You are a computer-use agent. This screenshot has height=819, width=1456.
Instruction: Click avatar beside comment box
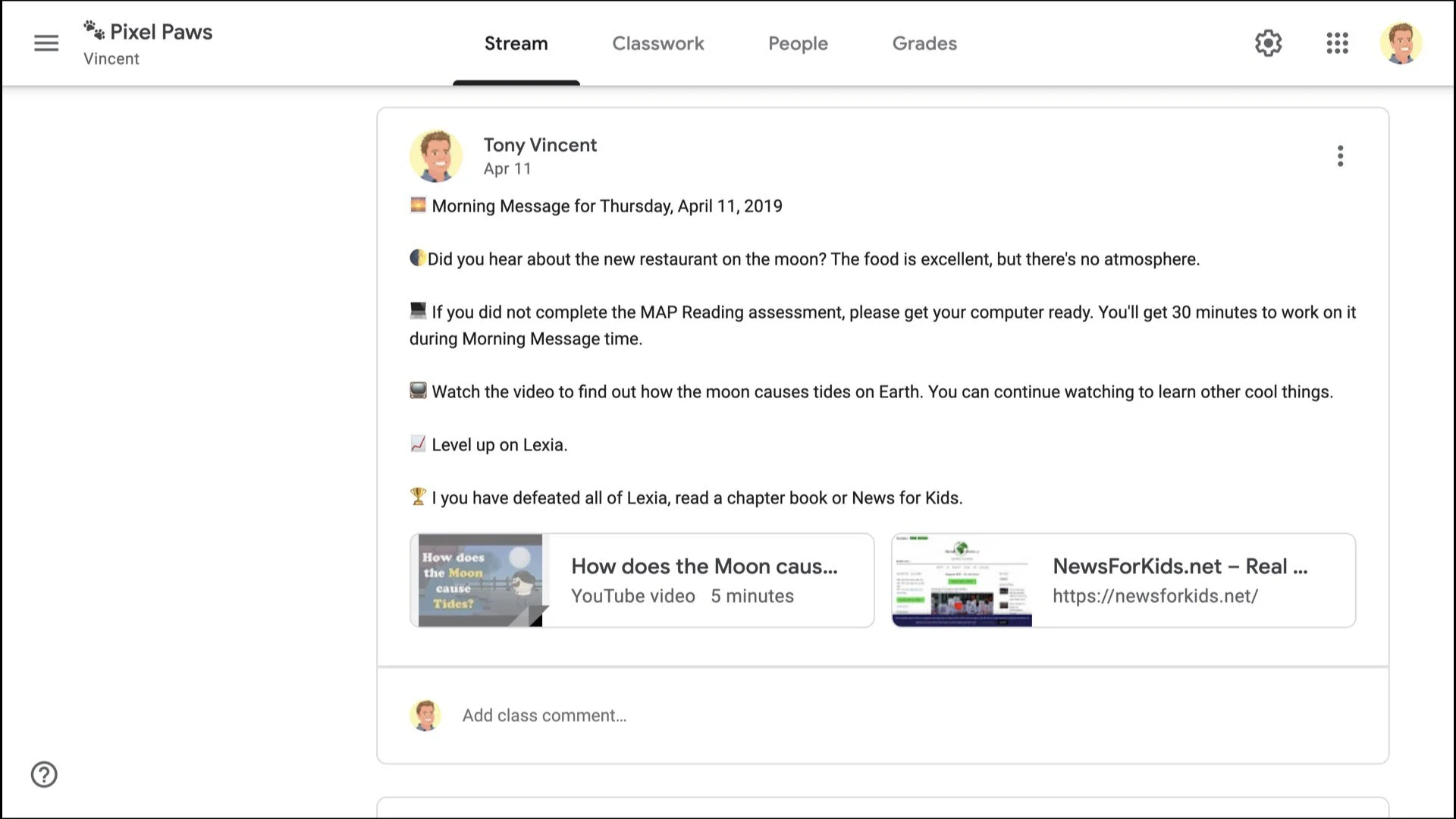tap(425, 715)
